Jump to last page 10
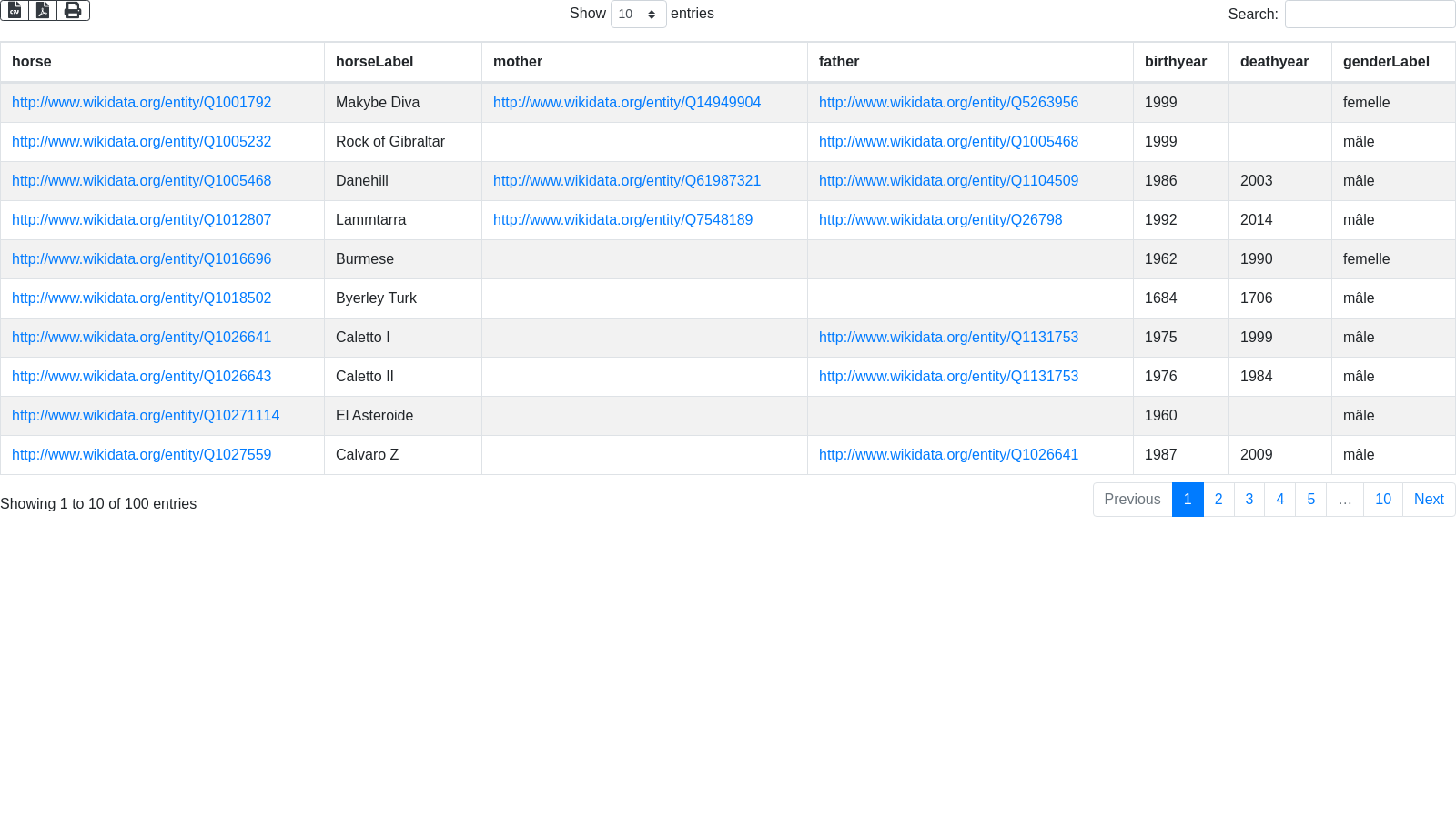 (x=1382, y=500)
